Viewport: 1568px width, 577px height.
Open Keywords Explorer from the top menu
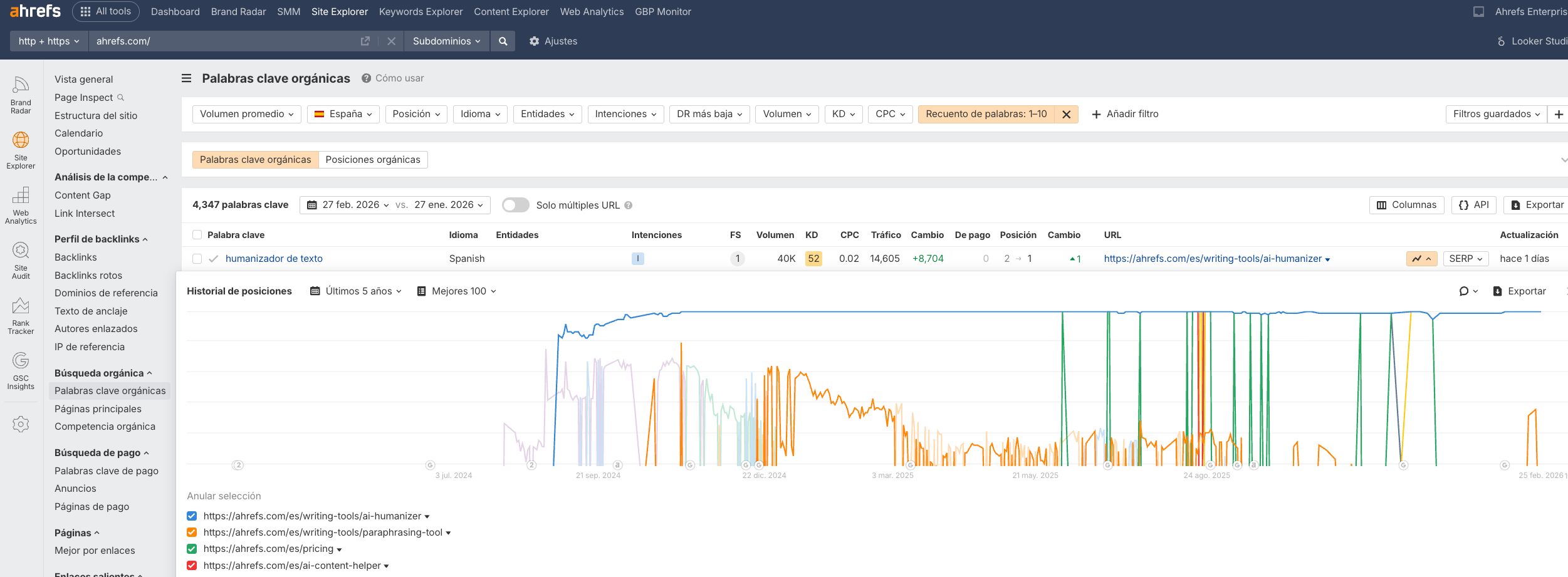(421, 11)
